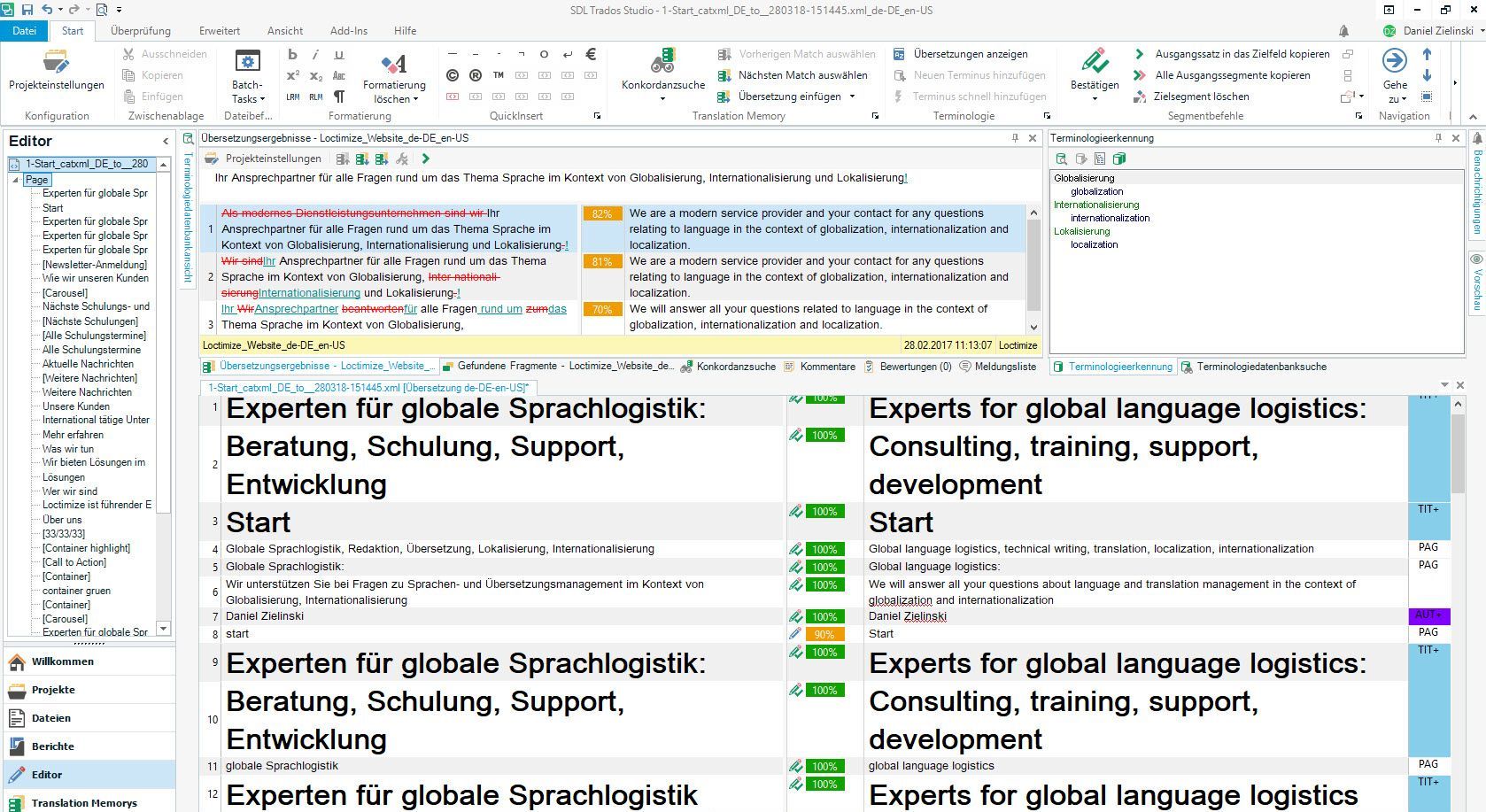The width and height of the screenshot is (1486, 812).
Task: Open the Berichte view
Action: (89, 746)
